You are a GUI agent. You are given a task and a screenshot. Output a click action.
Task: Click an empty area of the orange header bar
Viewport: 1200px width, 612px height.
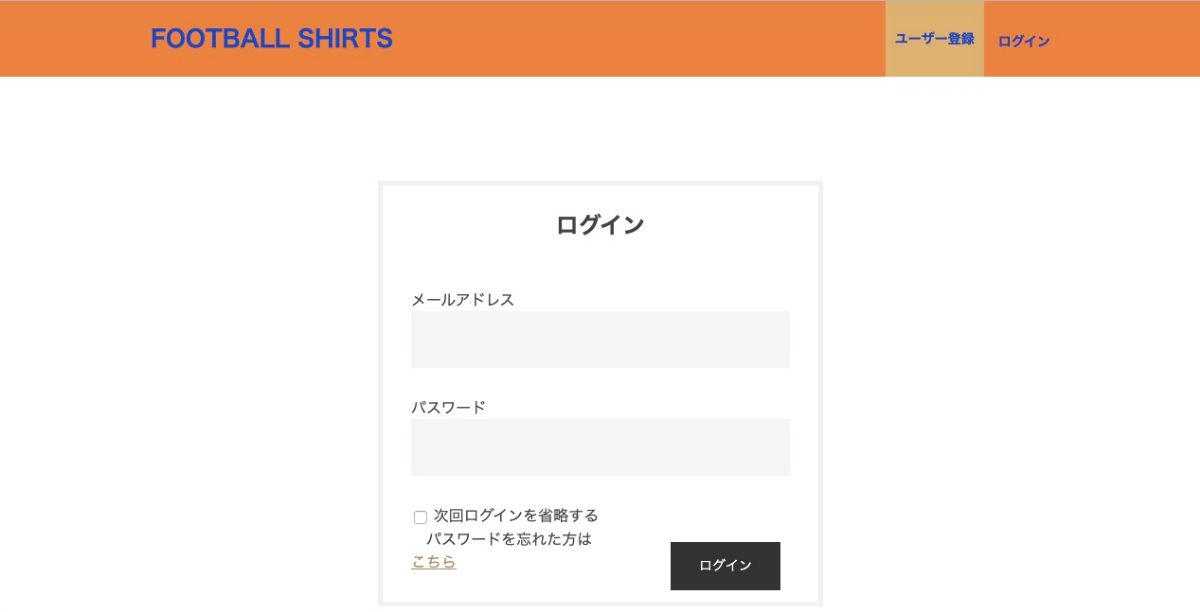pos(640,39)
